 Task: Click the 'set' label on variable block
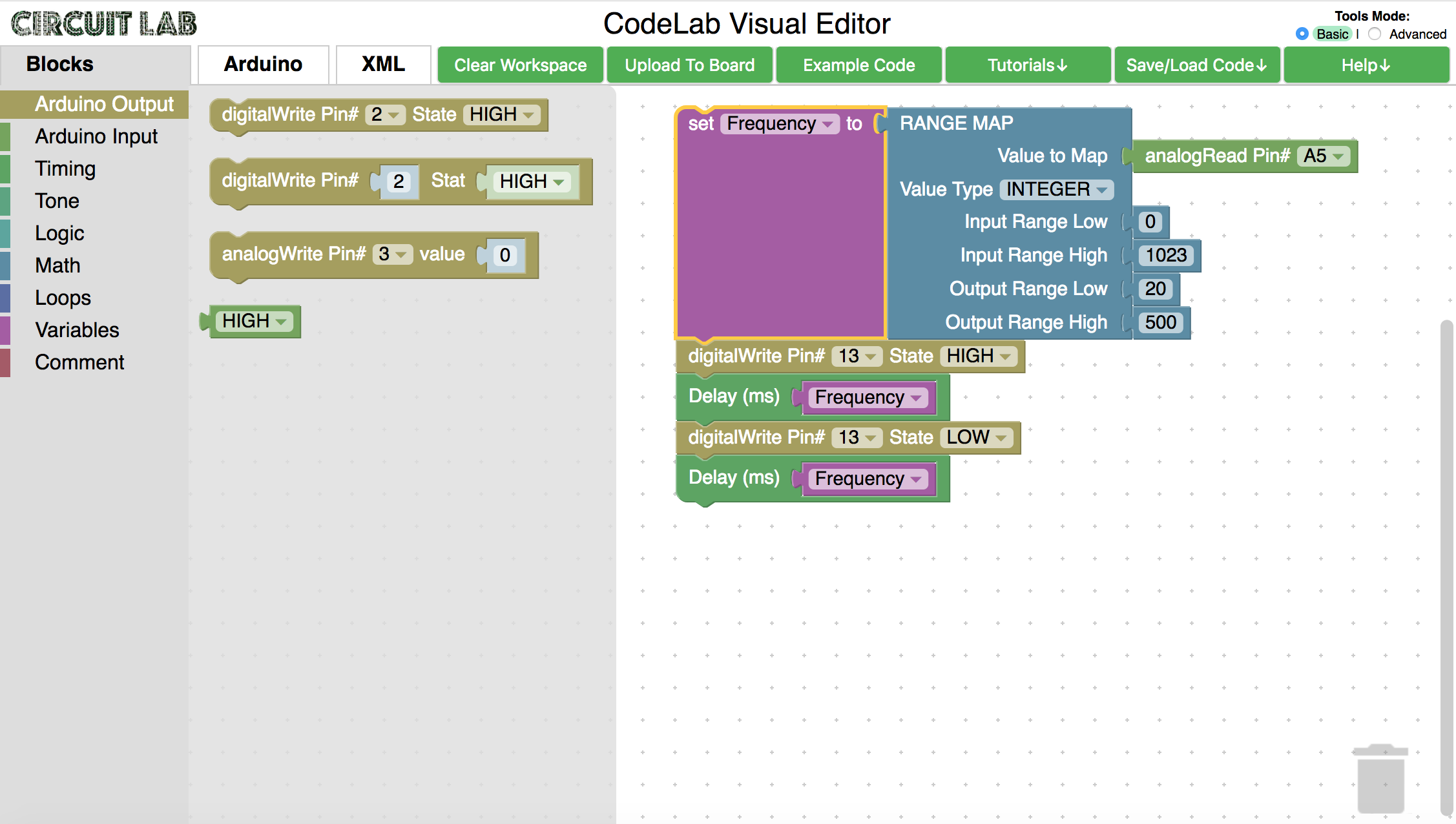[701, 123]
